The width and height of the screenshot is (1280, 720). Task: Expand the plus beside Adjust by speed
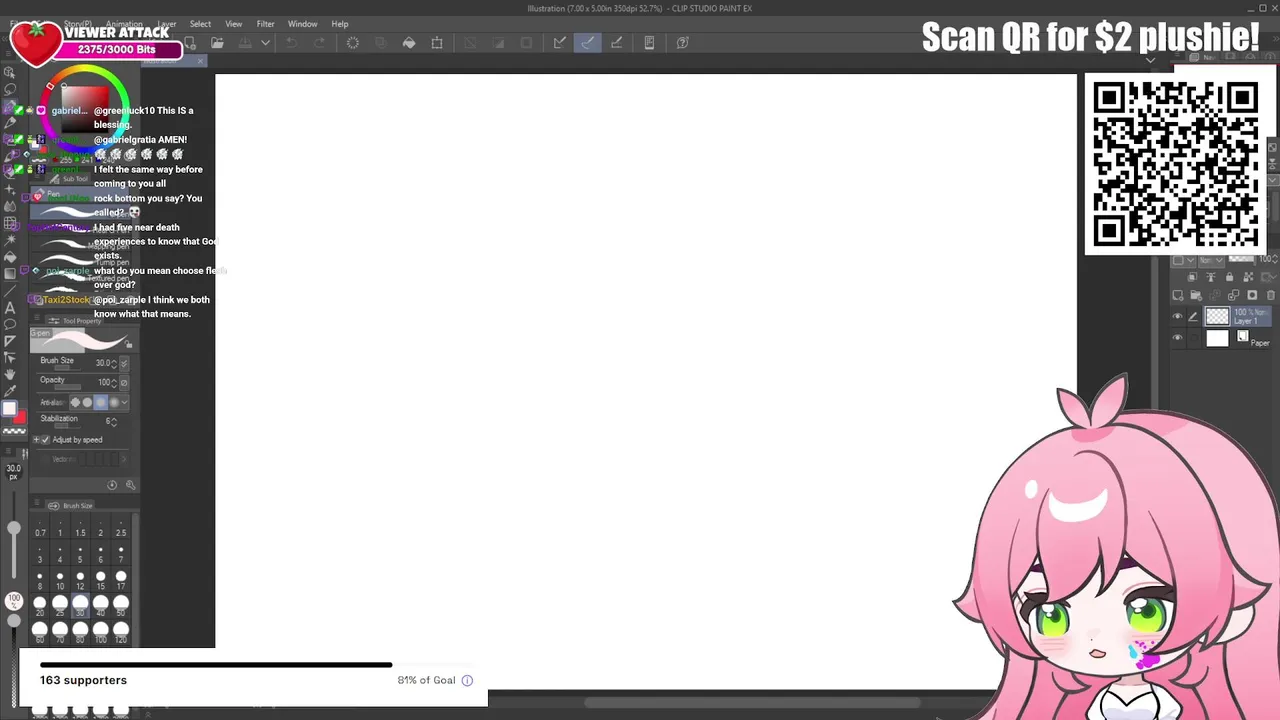pyautogui.click(x=36, y=440)
